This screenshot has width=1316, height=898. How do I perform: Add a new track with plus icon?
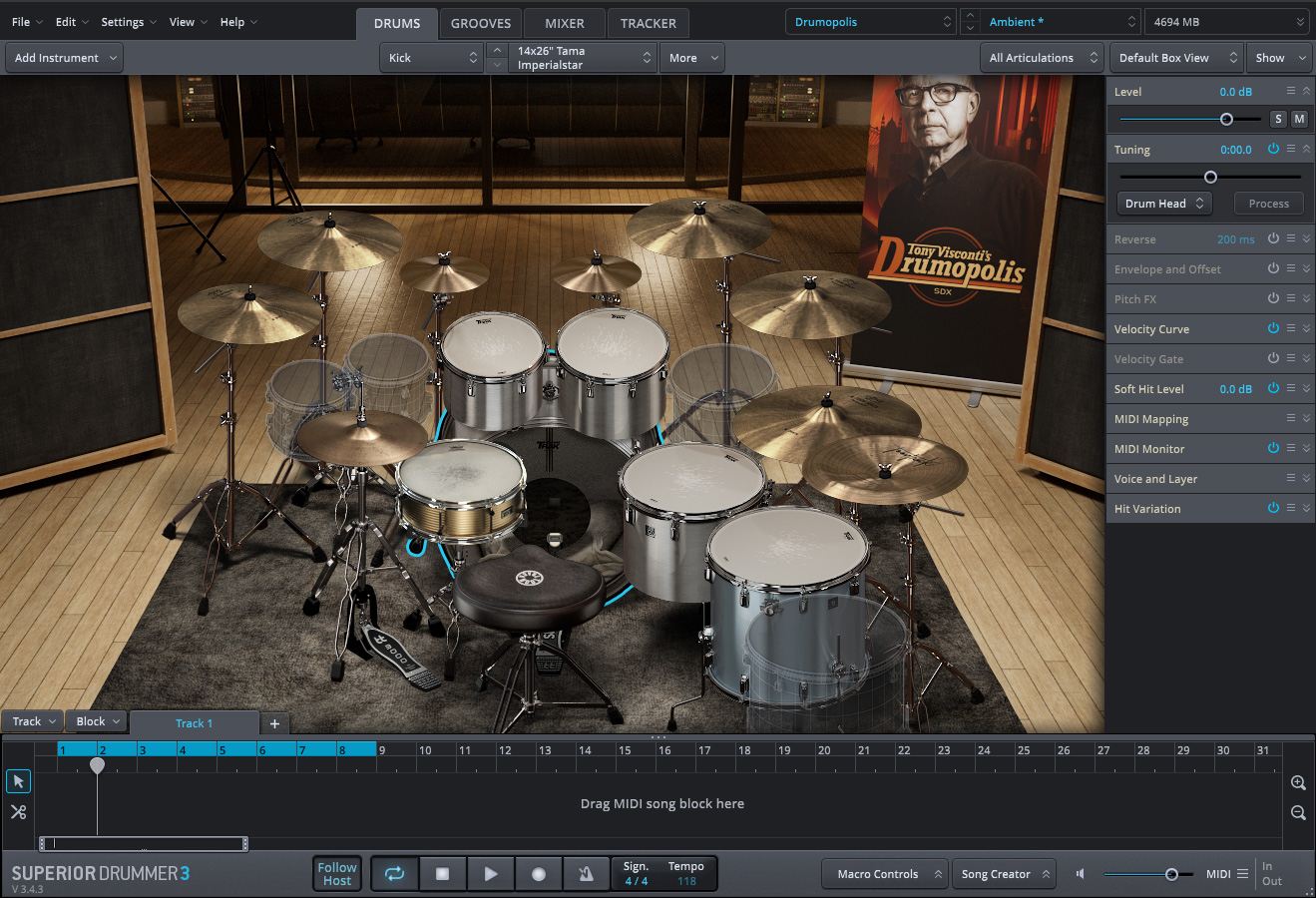274,723
